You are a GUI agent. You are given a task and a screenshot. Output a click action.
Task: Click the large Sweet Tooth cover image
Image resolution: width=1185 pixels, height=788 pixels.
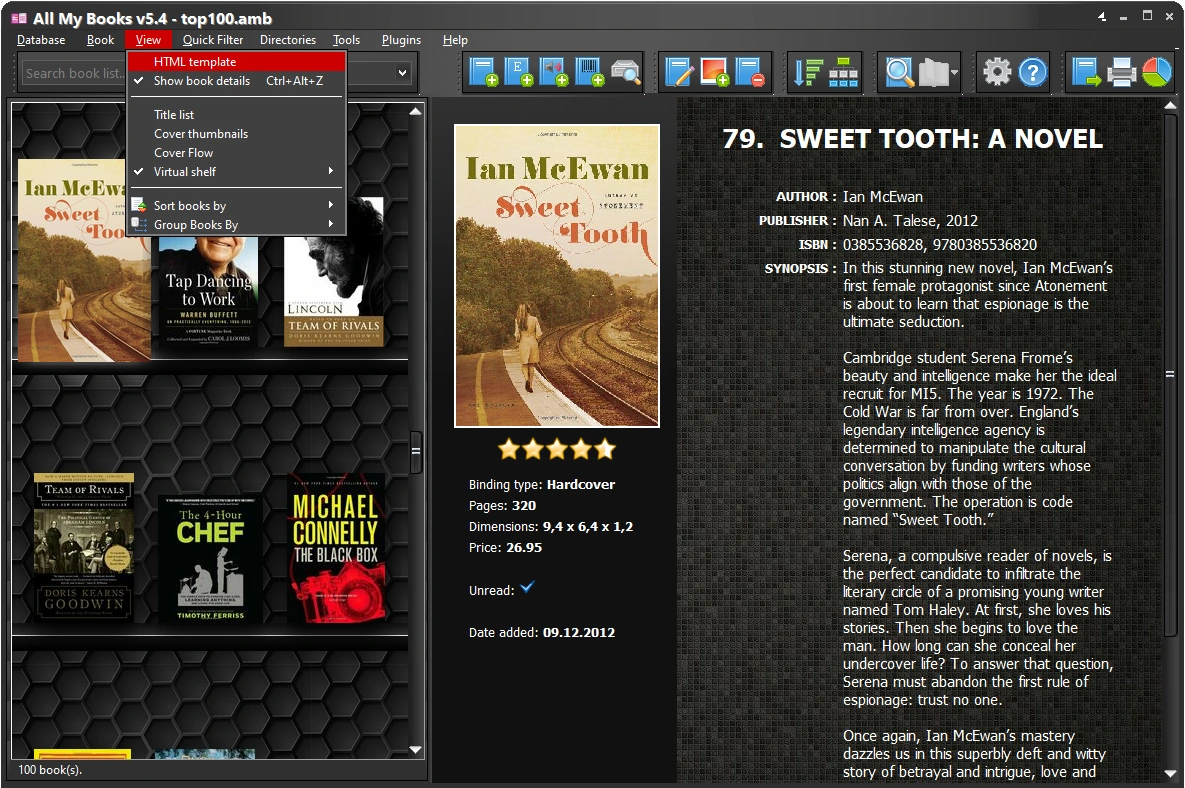(x=557, y=276)
